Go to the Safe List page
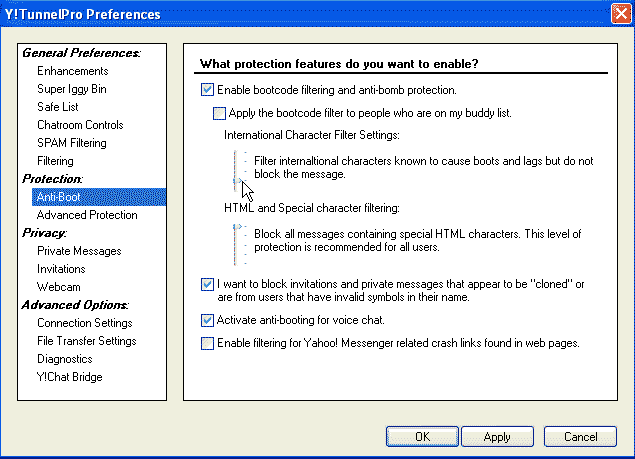 point(58,107)
